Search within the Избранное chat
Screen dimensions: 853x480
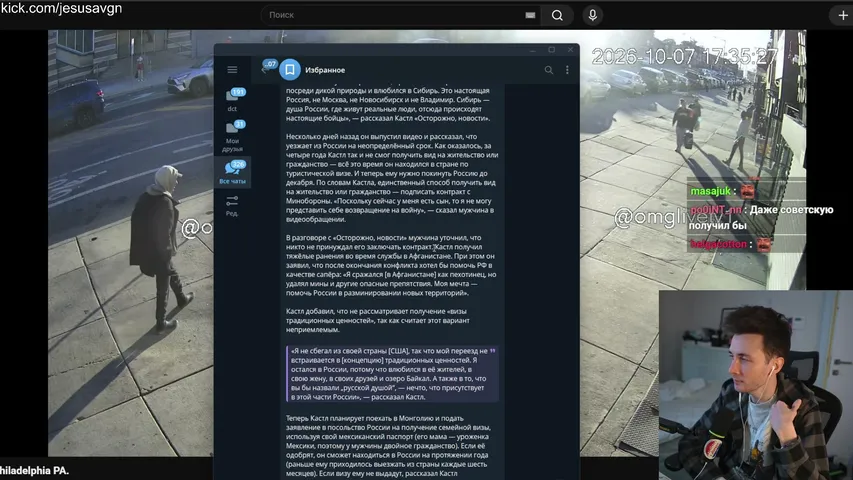click(549, 70)
